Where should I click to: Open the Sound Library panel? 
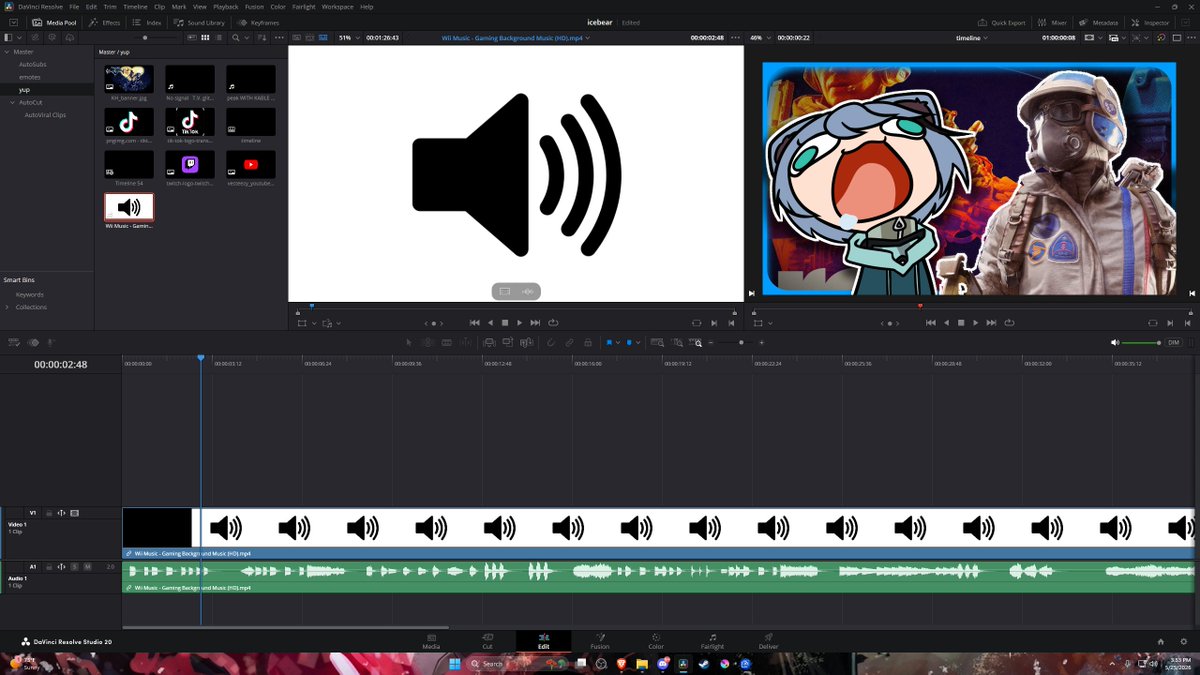[199, 22]
